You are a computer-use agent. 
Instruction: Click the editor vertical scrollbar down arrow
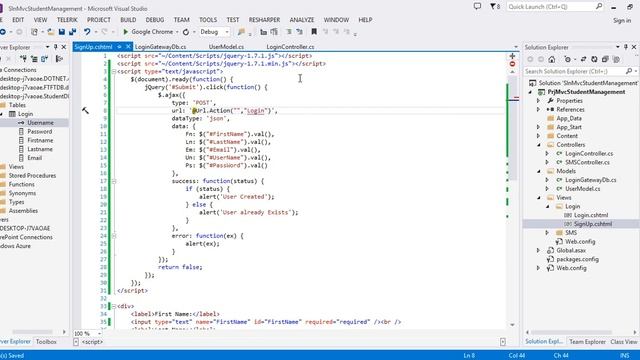coord(512,325)
